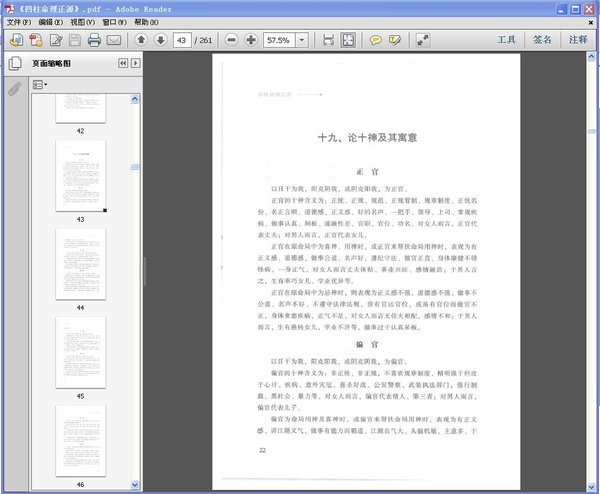The image size is (600, 494).
Task: Open thumbnail options dropdown menu
Action: tap(40, 85)
